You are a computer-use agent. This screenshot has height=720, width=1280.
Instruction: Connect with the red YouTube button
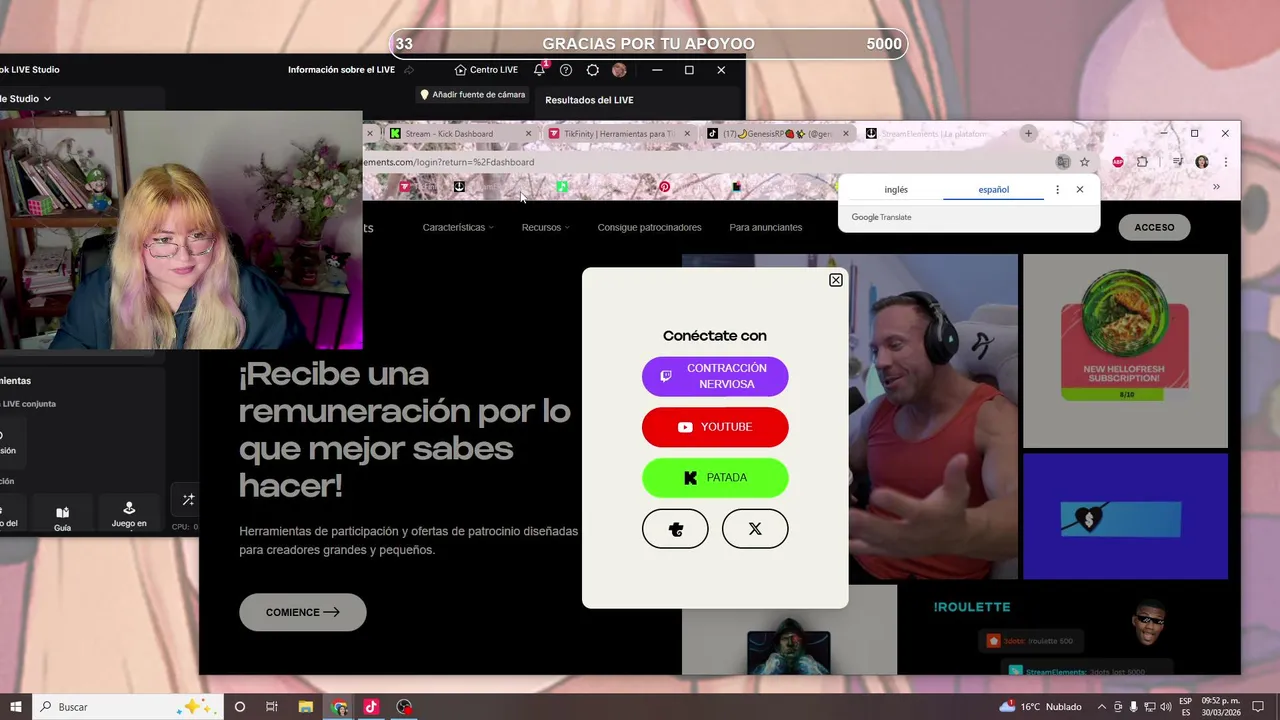[715, 427]
